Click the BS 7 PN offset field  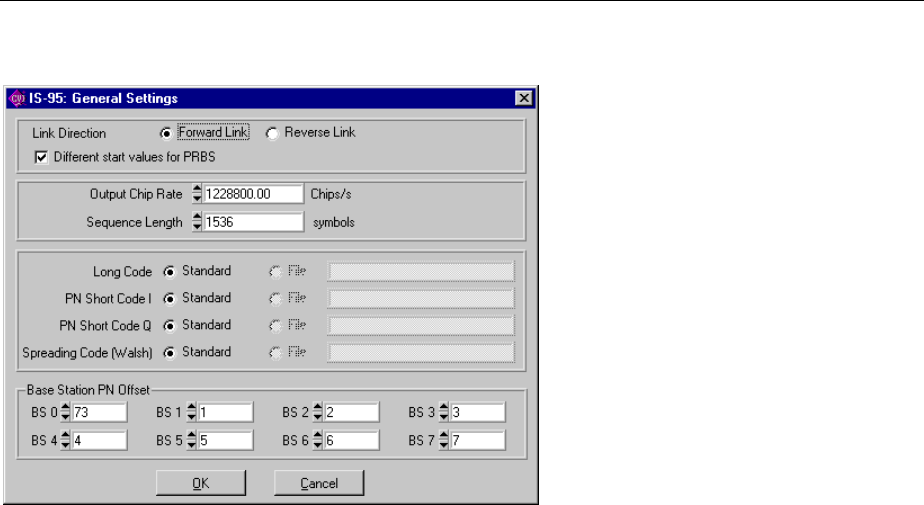point(477,440)
